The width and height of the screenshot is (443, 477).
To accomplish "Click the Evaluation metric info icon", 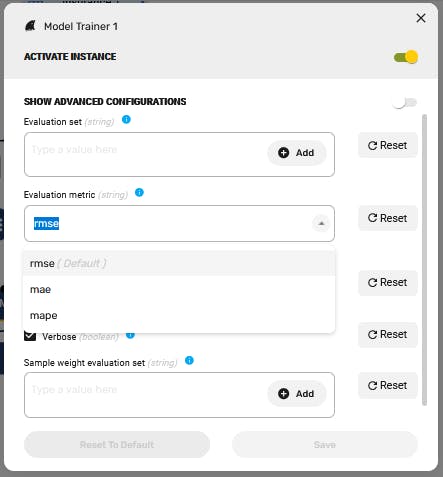I will (139, 192).
